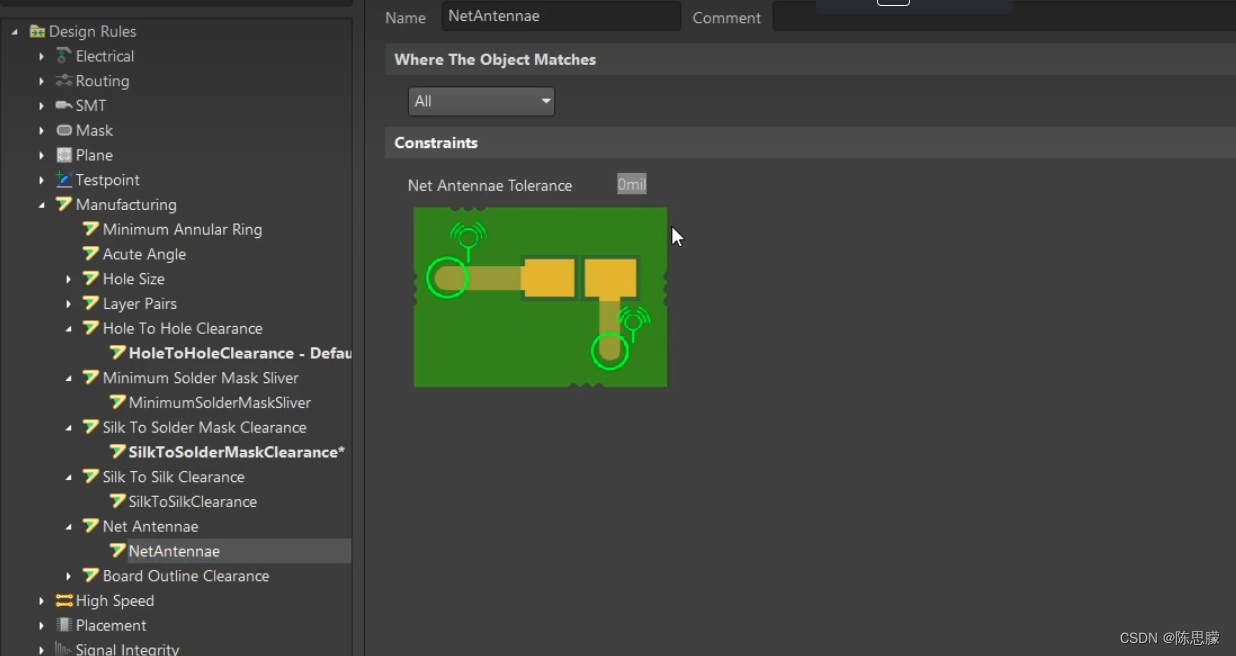Select the NetAntennae rule in tree
The height and width of the screenshot is (656, 1236).
tap(174, 551)
